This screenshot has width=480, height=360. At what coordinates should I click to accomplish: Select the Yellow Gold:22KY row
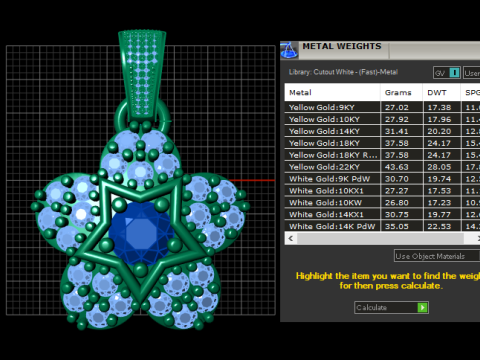coord(382,167)
